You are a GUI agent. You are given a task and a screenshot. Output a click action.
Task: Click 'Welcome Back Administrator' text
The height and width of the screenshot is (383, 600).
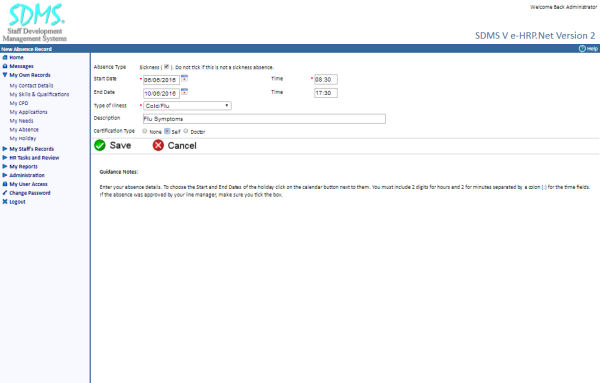pyautogui.click(x=563, y=7)
